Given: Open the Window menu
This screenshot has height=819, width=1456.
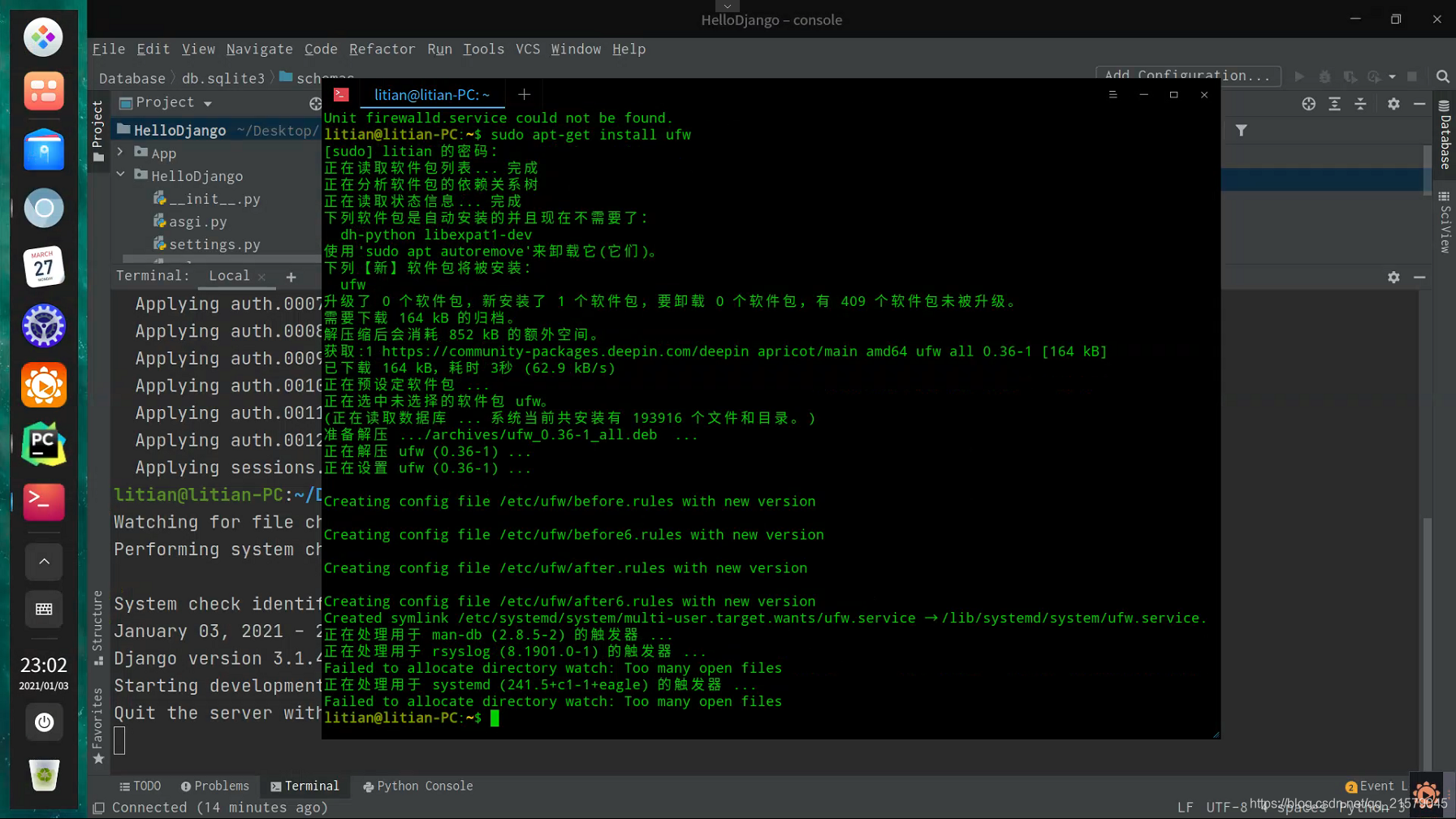Looking at the screenshot, I should [576, 49].
